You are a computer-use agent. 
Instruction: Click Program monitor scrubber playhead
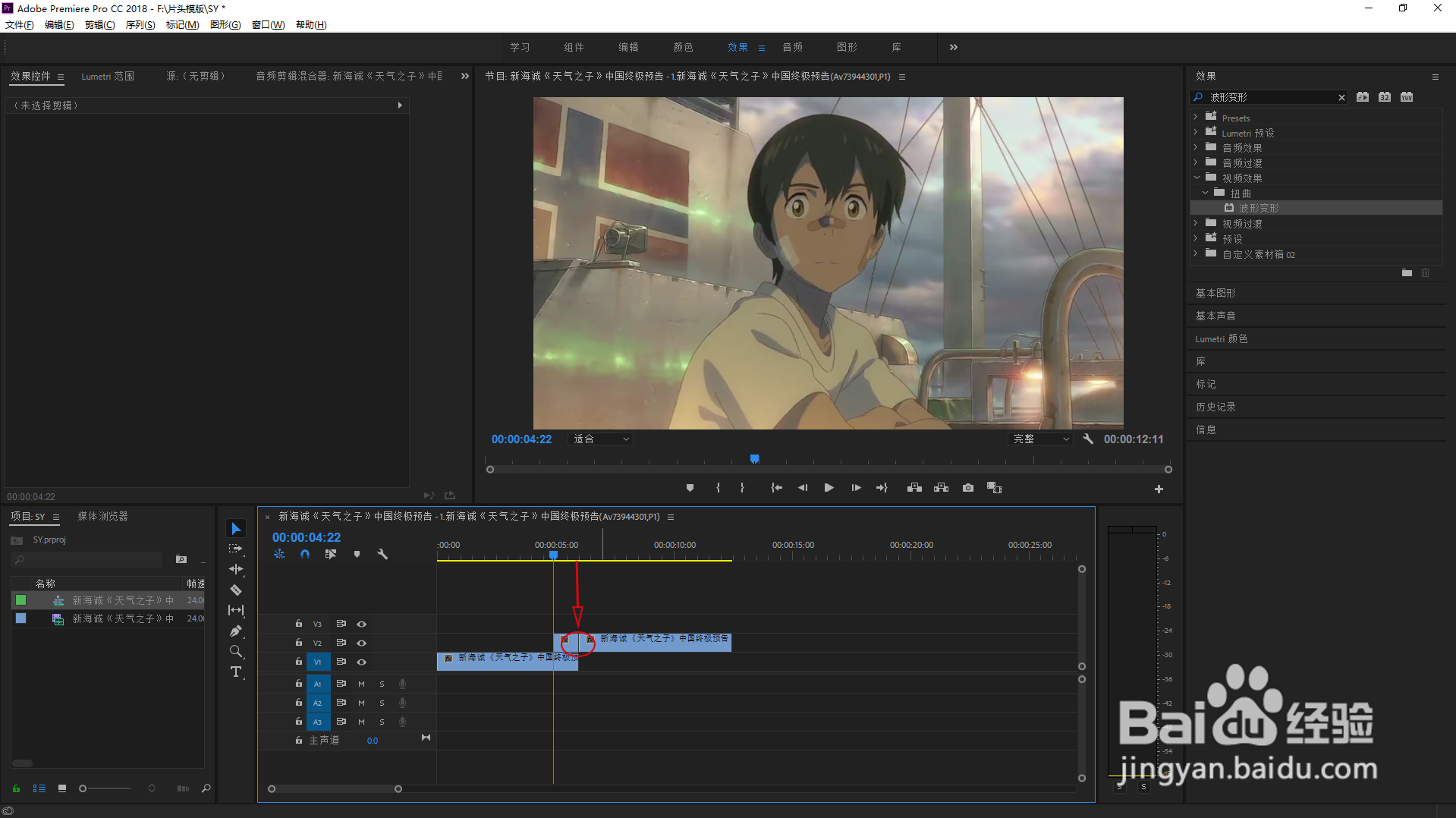coord(754,459)
